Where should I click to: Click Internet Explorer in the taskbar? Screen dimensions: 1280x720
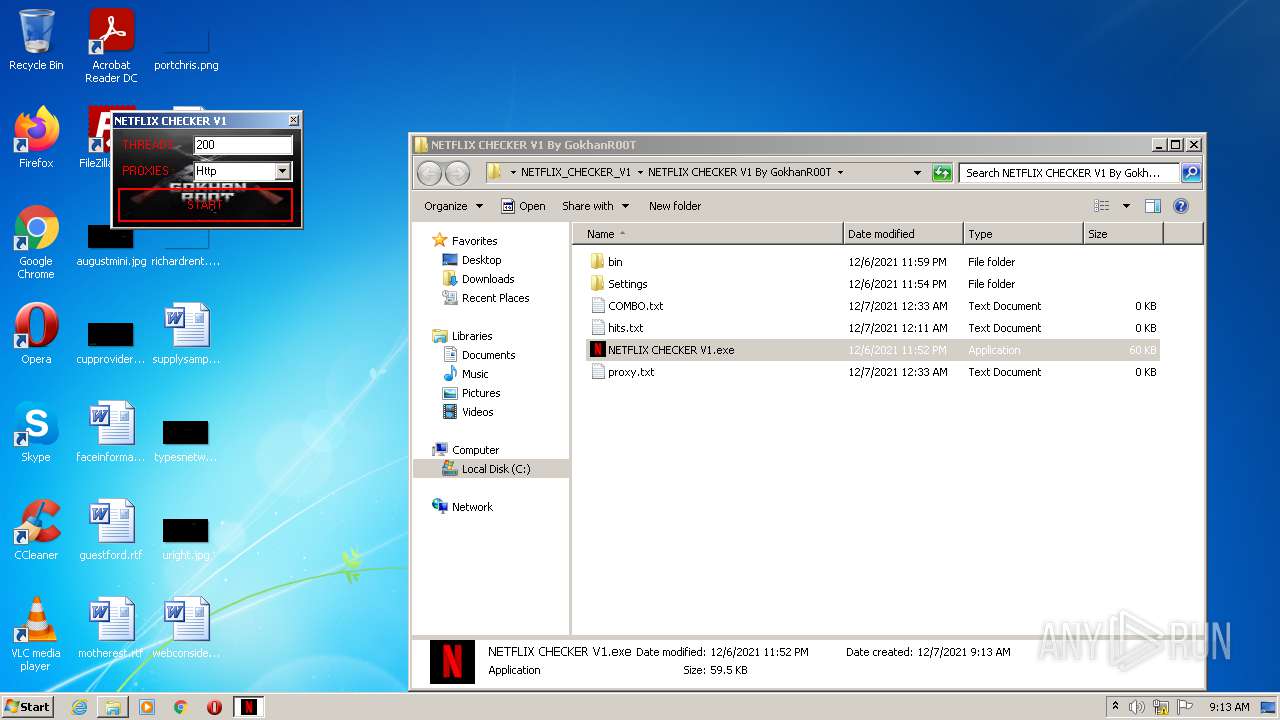point(79,707)
